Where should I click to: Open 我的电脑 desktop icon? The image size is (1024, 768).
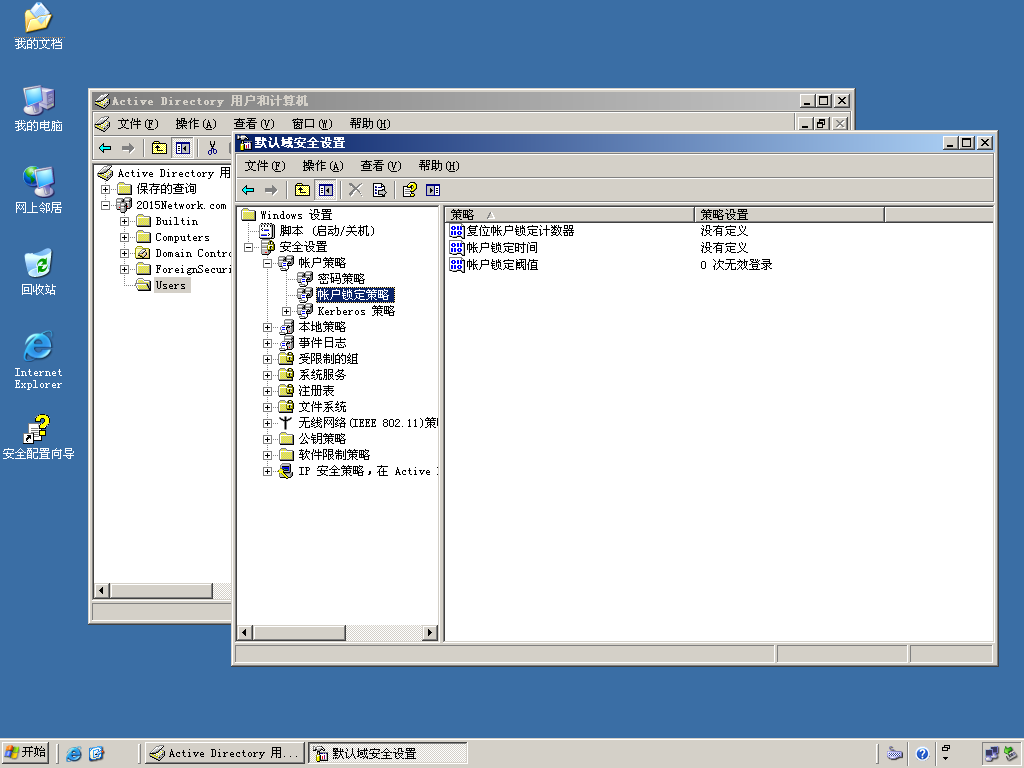[x=39, y=108]
